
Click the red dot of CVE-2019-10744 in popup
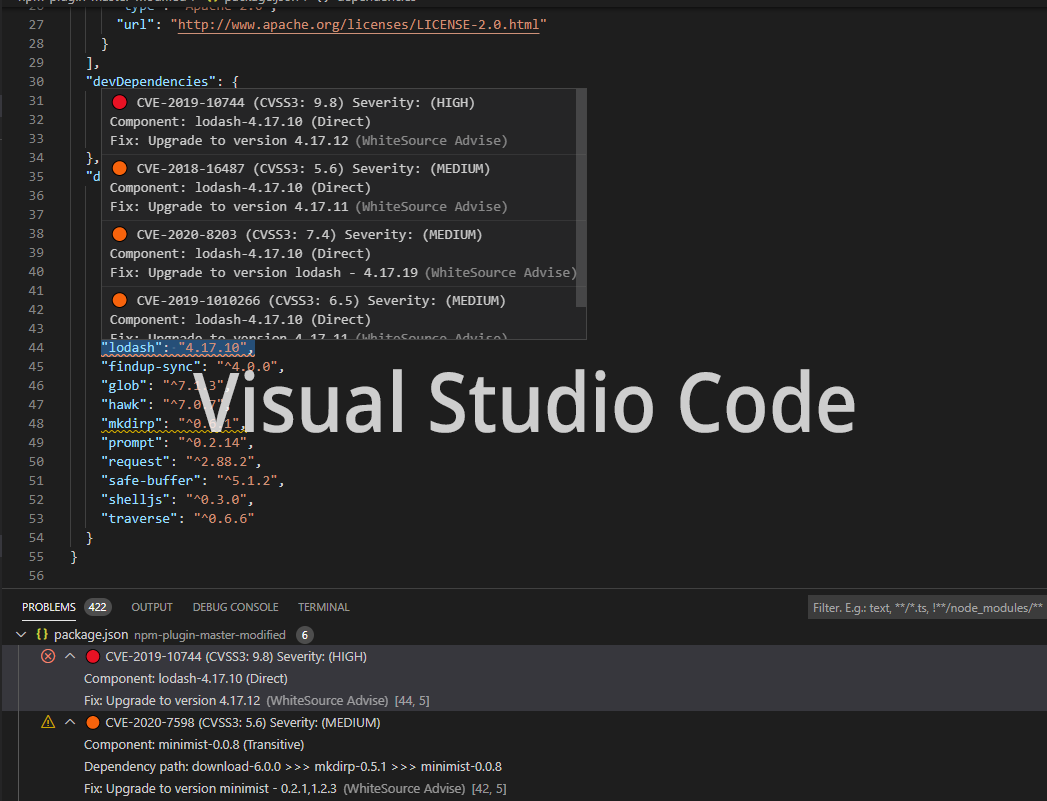point(120,102)
